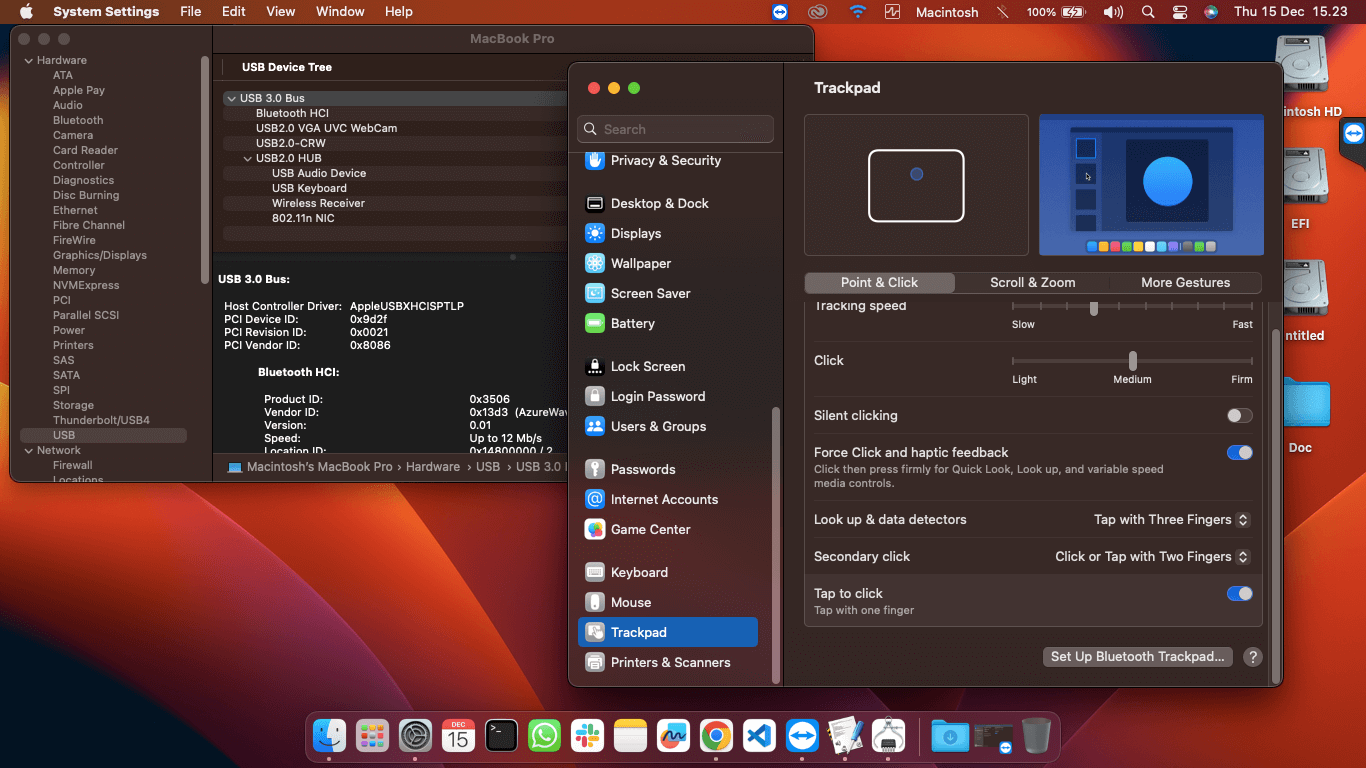The image size is (1366, 768).
Task: Open the Calendar app in Dock
Action: click(x=458, y=736)
